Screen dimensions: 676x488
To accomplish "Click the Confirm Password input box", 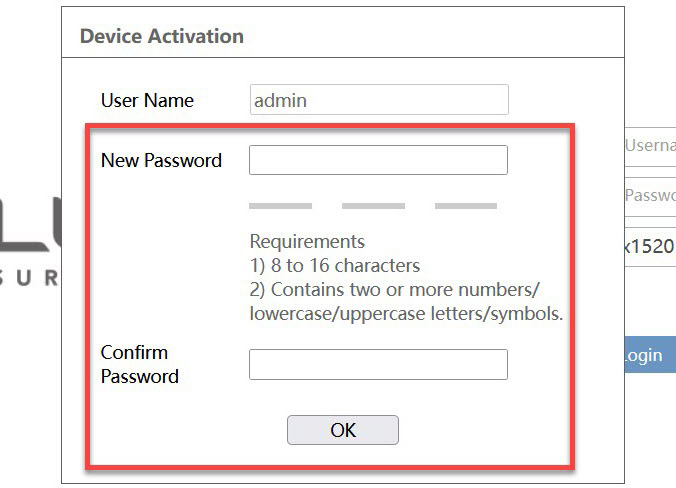I will 378,364.
